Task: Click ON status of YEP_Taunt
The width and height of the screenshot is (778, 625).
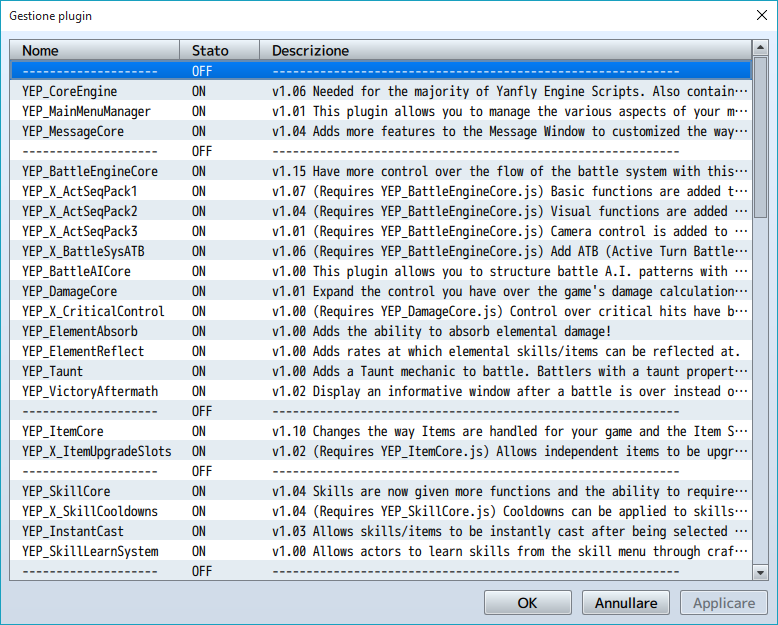Action: coord(199,372)
